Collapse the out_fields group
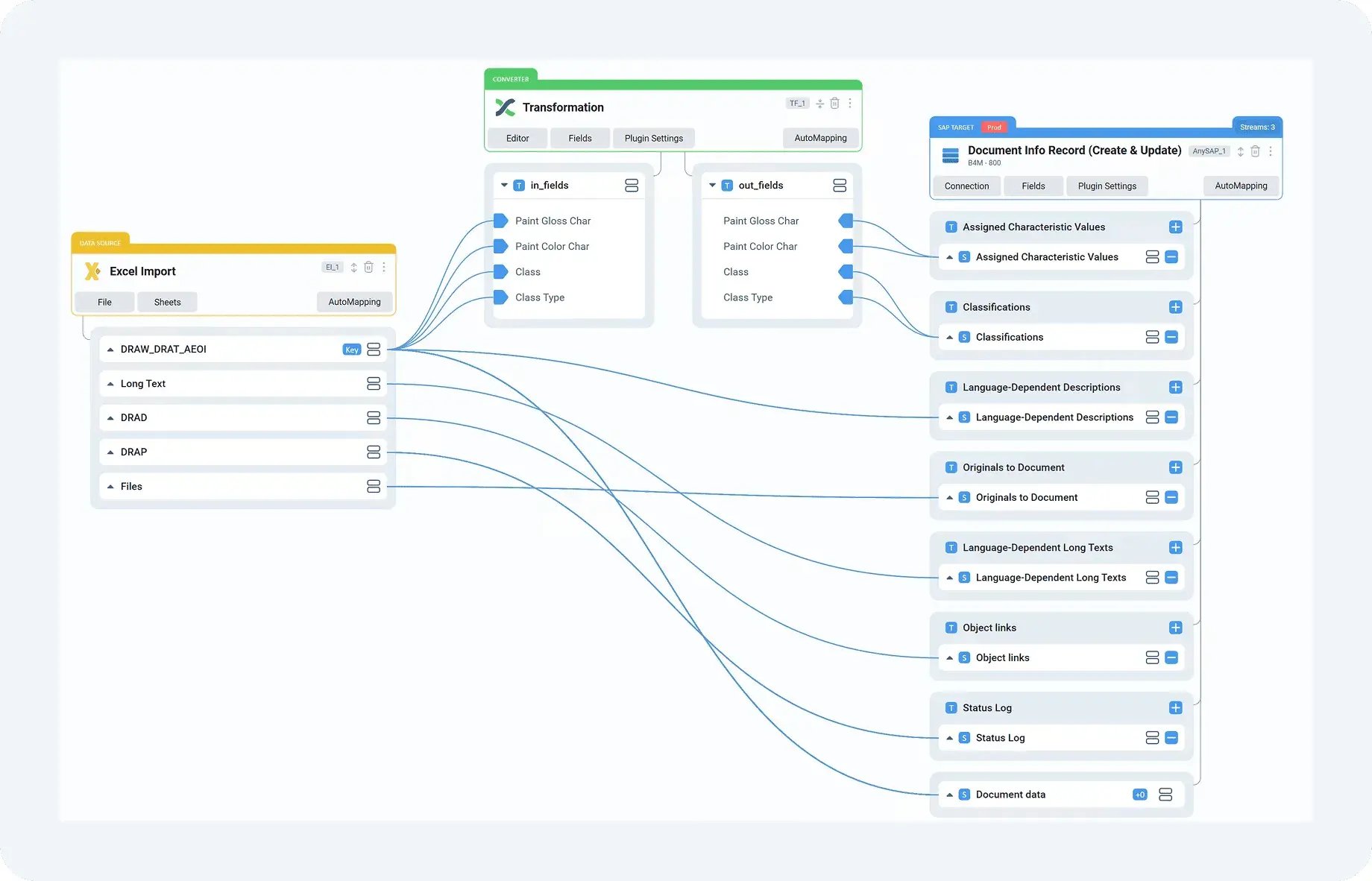 [x=712, y=186]
